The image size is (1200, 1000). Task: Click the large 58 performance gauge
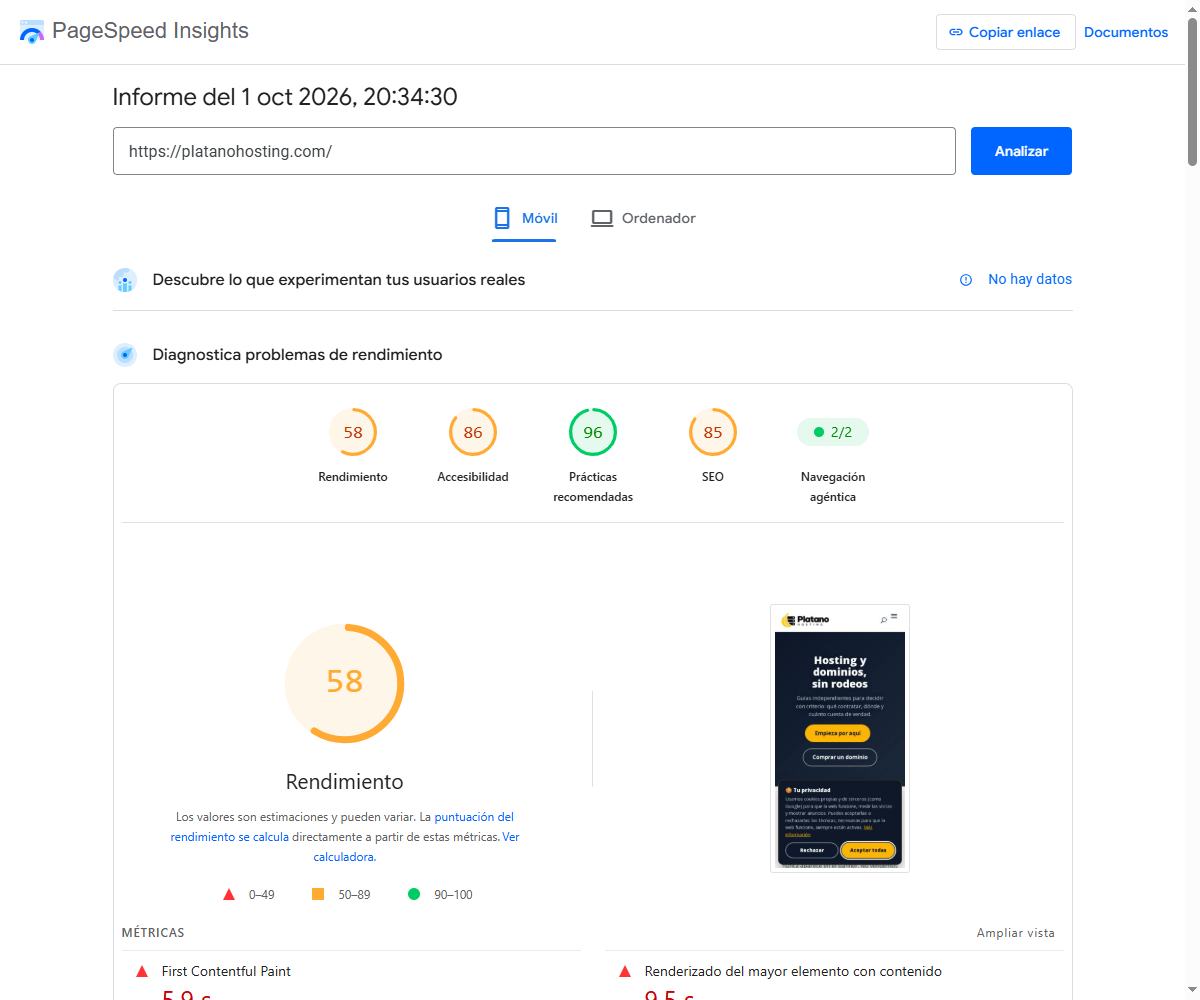pos(345,683)
